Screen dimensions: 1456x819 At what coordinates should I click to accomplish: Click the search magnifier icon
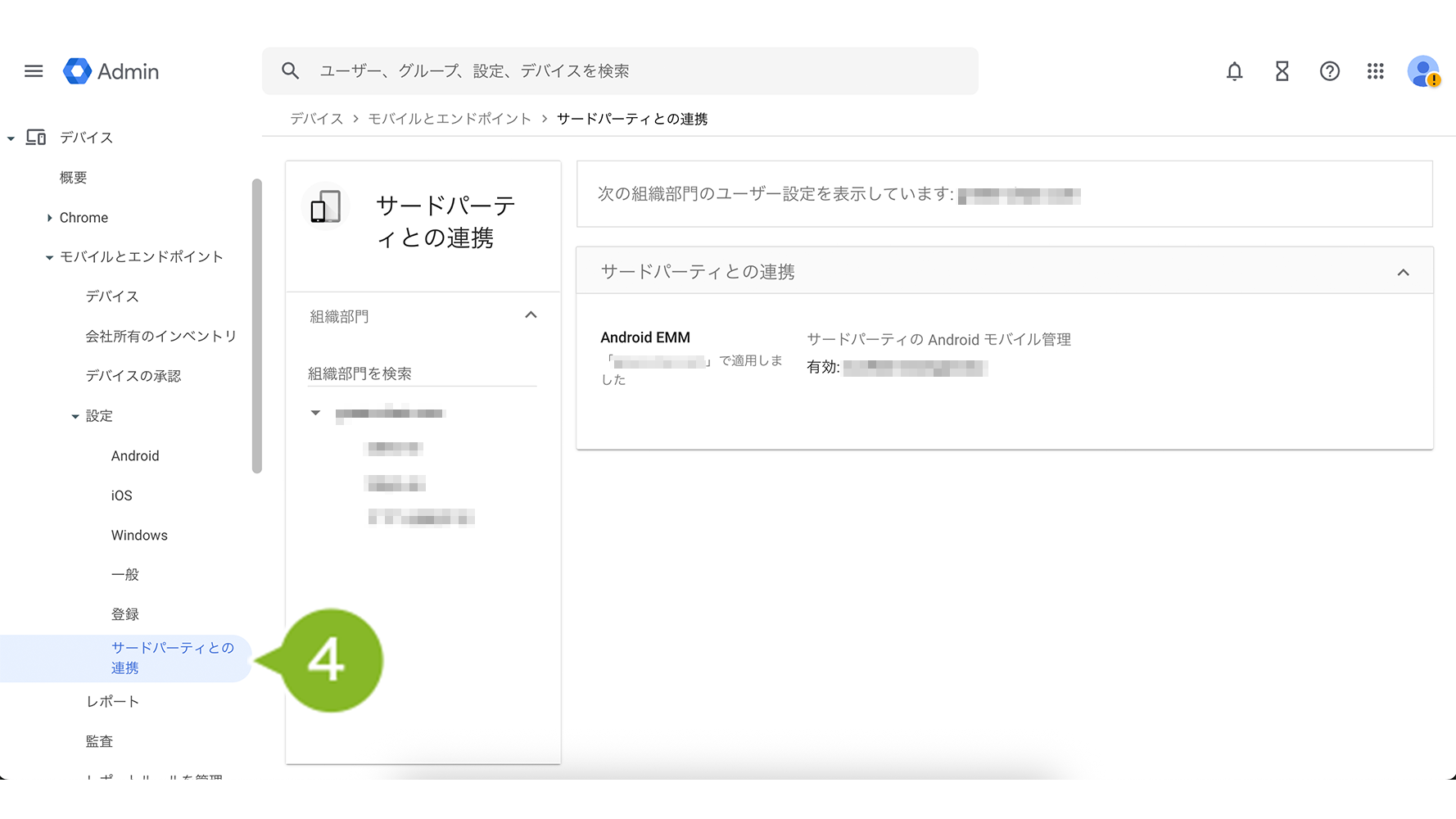click(290, 71)
